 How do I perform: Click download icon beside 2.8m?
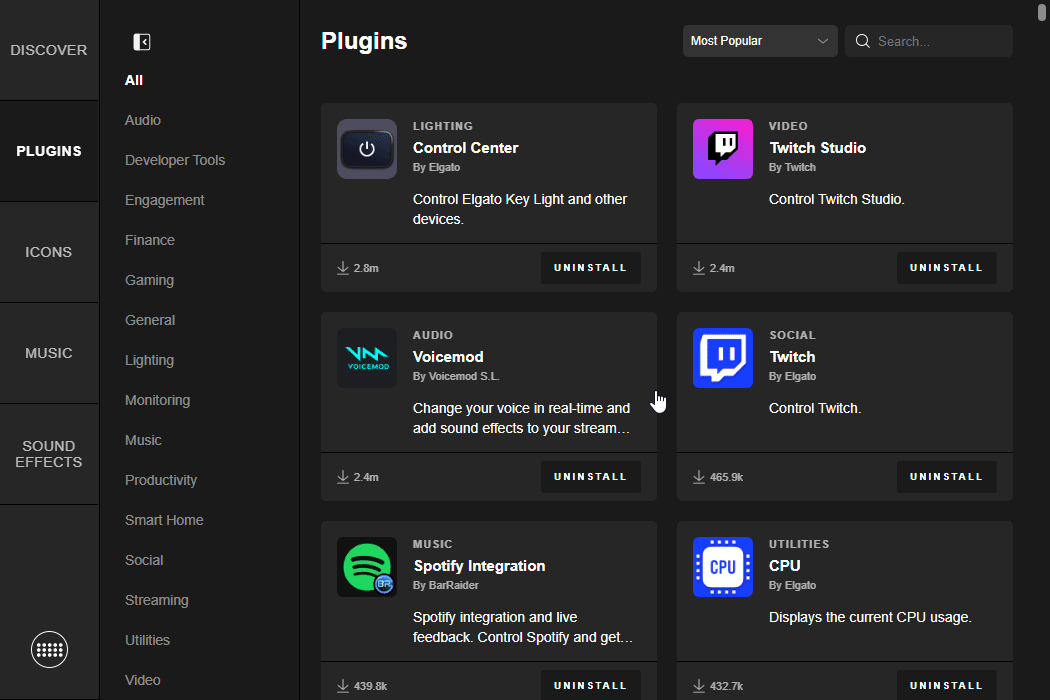click(x=343, y=268)
